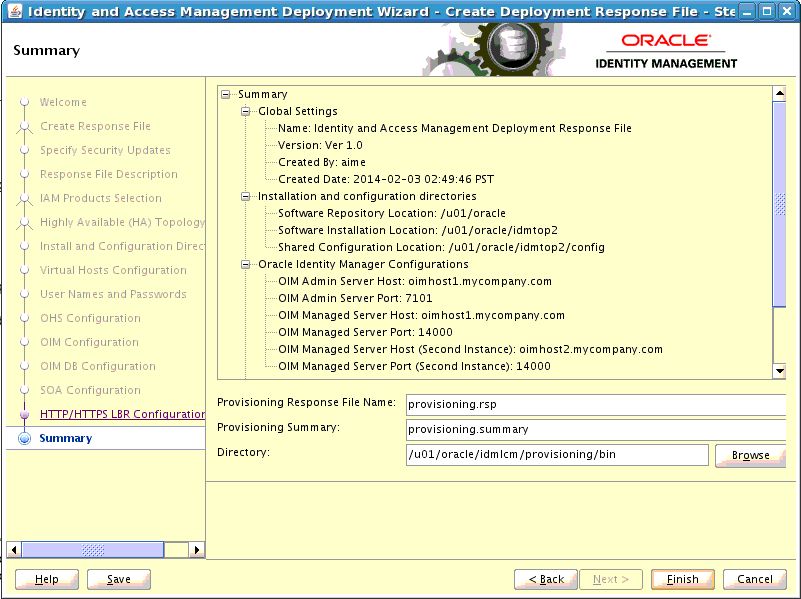Browse for the output directory

coord(750,455)
